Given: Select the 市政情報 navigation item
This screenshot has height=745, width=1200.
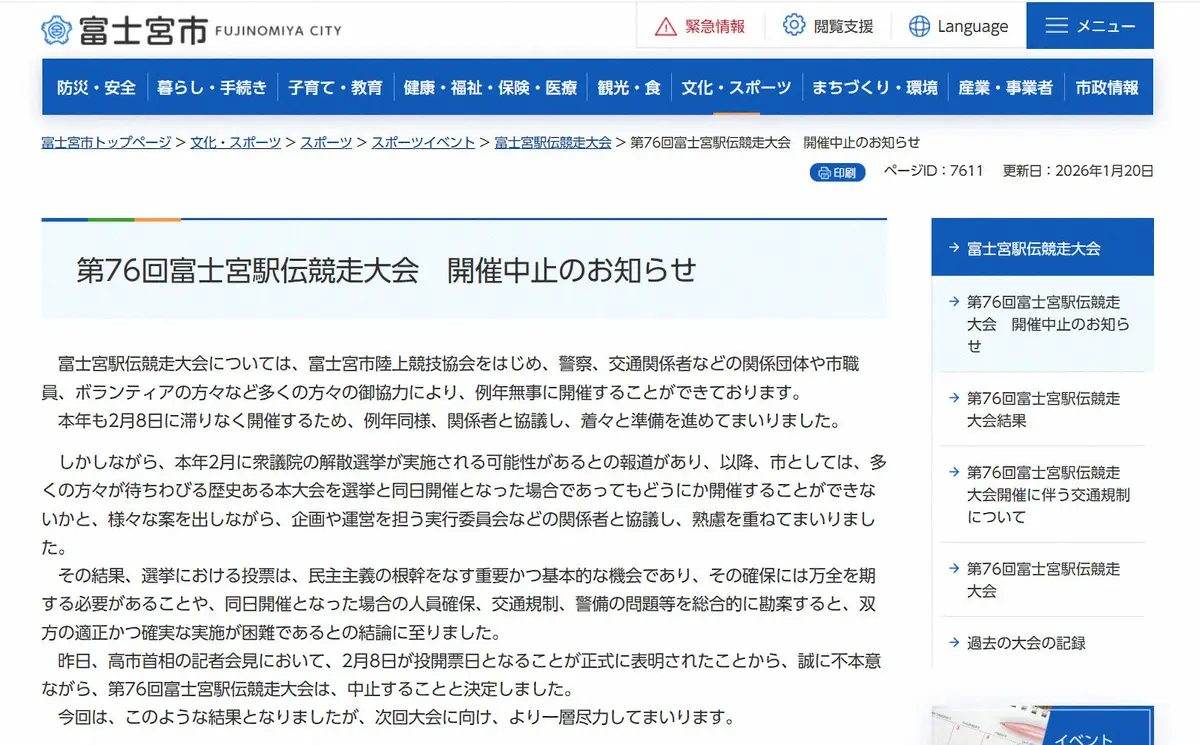Looking at the screenshot, I should pos(1107,88).
